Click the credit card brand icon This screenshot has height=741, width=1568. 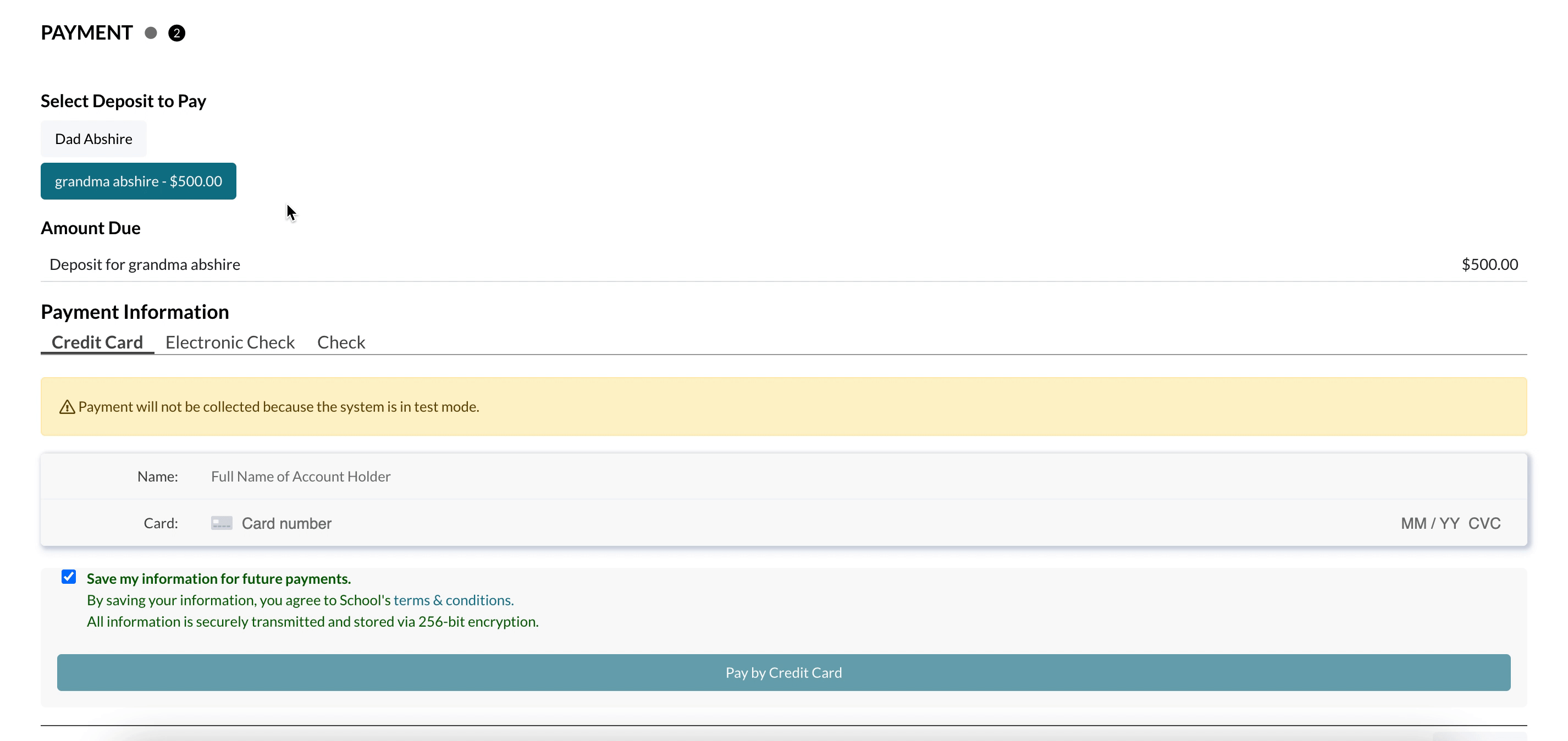(x=222, y=523)
